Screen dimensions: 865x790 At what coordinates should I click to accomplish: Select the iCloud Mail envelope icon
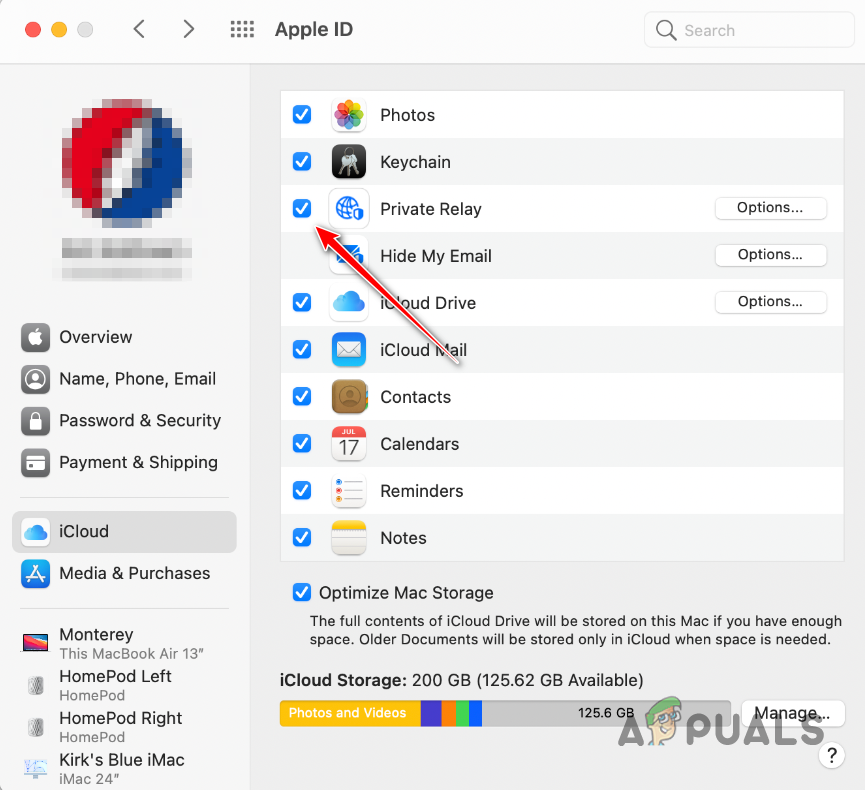click(x=348, y=349)
